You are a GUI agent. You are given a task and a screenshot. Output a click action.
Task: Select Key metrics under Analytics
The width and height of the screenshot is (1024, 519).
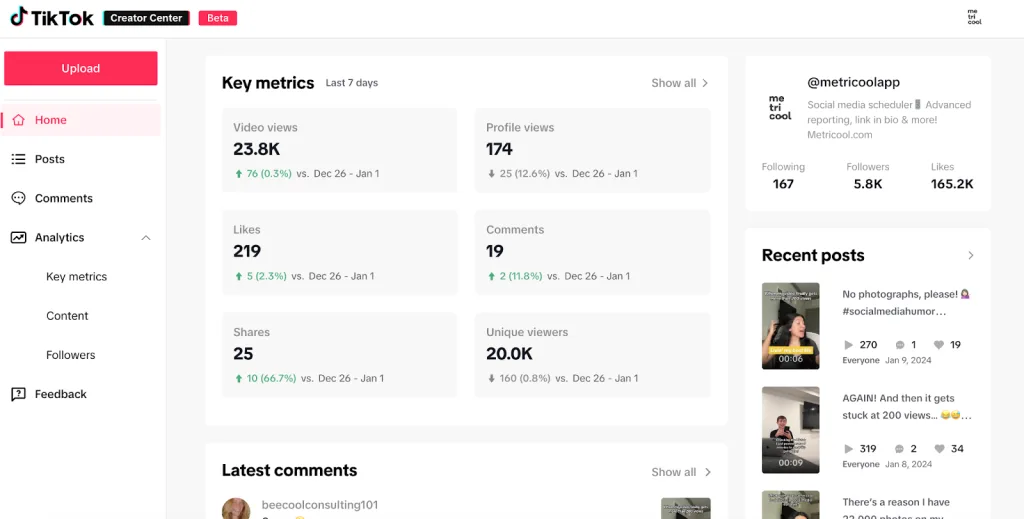click(76, 277)
